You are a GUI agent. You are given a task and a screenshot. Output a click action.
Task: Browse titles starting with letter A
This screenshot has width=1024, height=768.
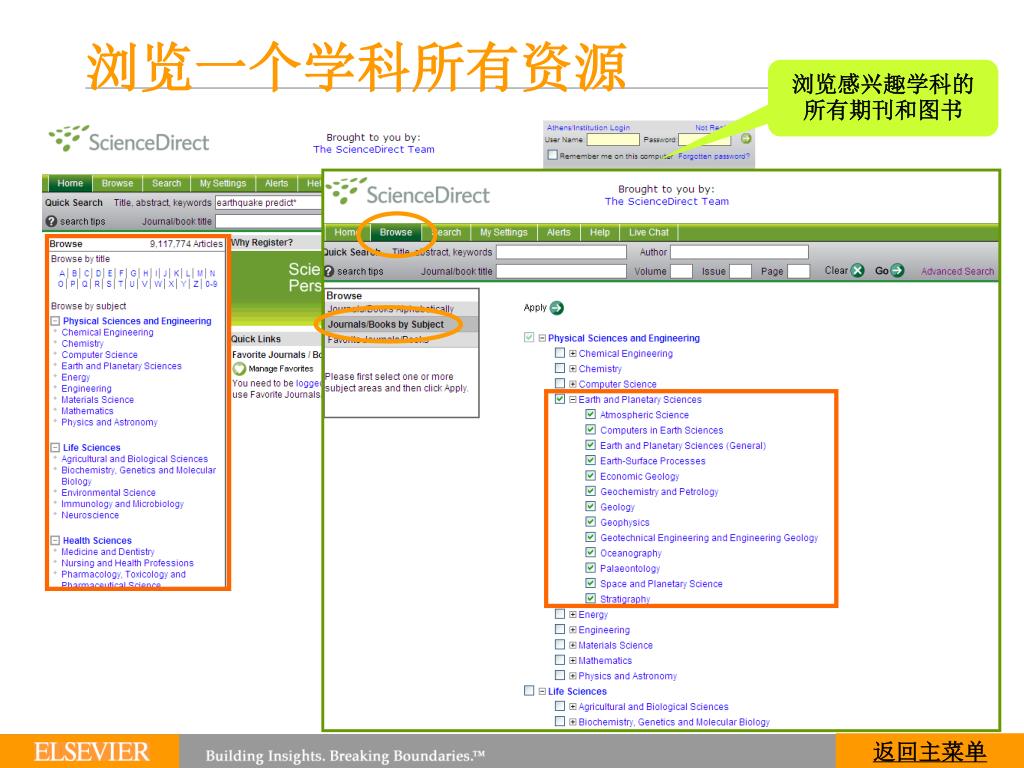62,273
